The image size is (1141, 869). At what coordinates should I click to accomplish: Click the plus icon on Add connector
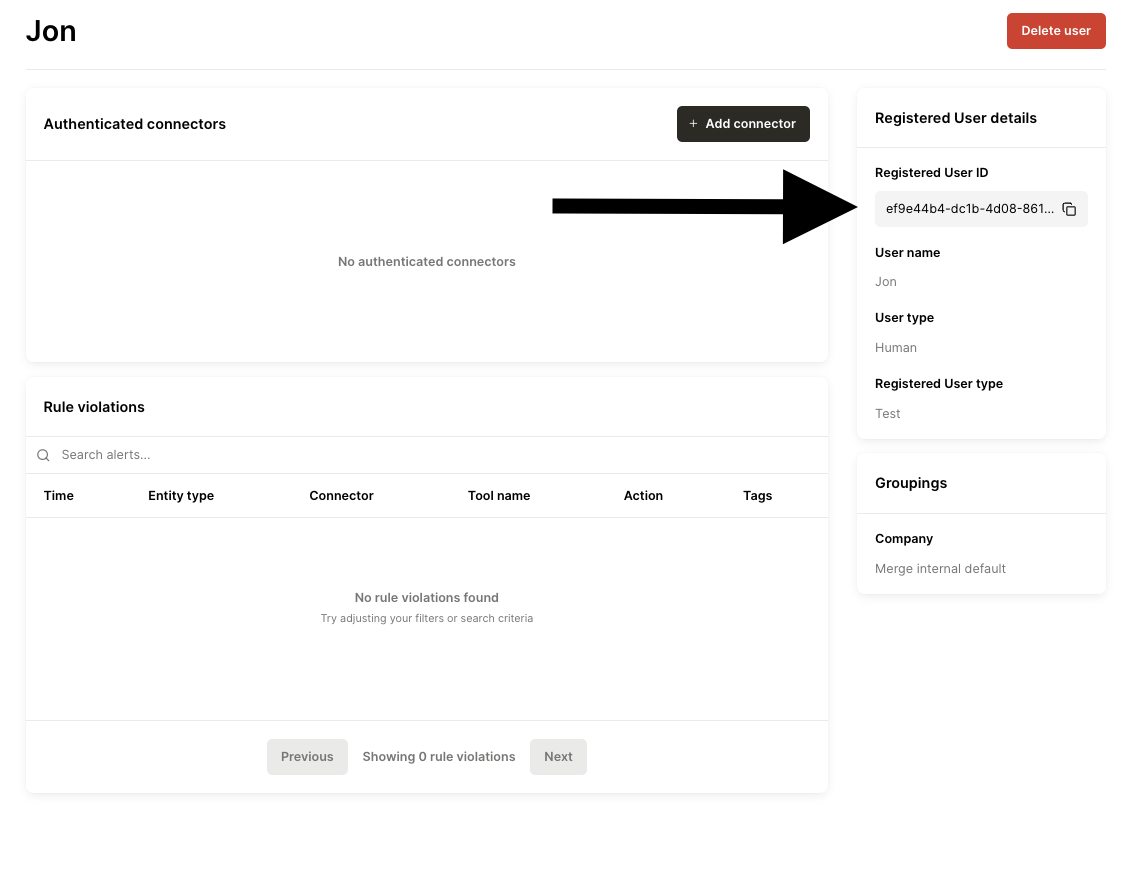pyautogui.click(x=693, y=123)
